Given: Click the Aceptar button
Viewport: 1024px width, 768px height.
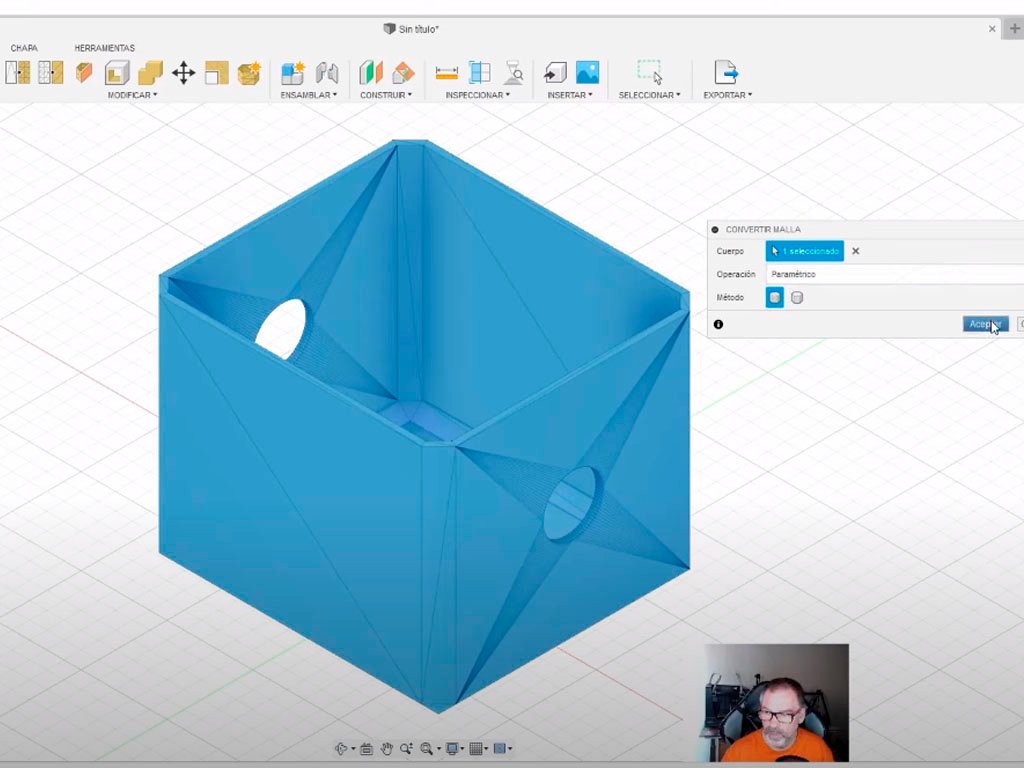Looking at the screenshot, I should coord(985,324).
